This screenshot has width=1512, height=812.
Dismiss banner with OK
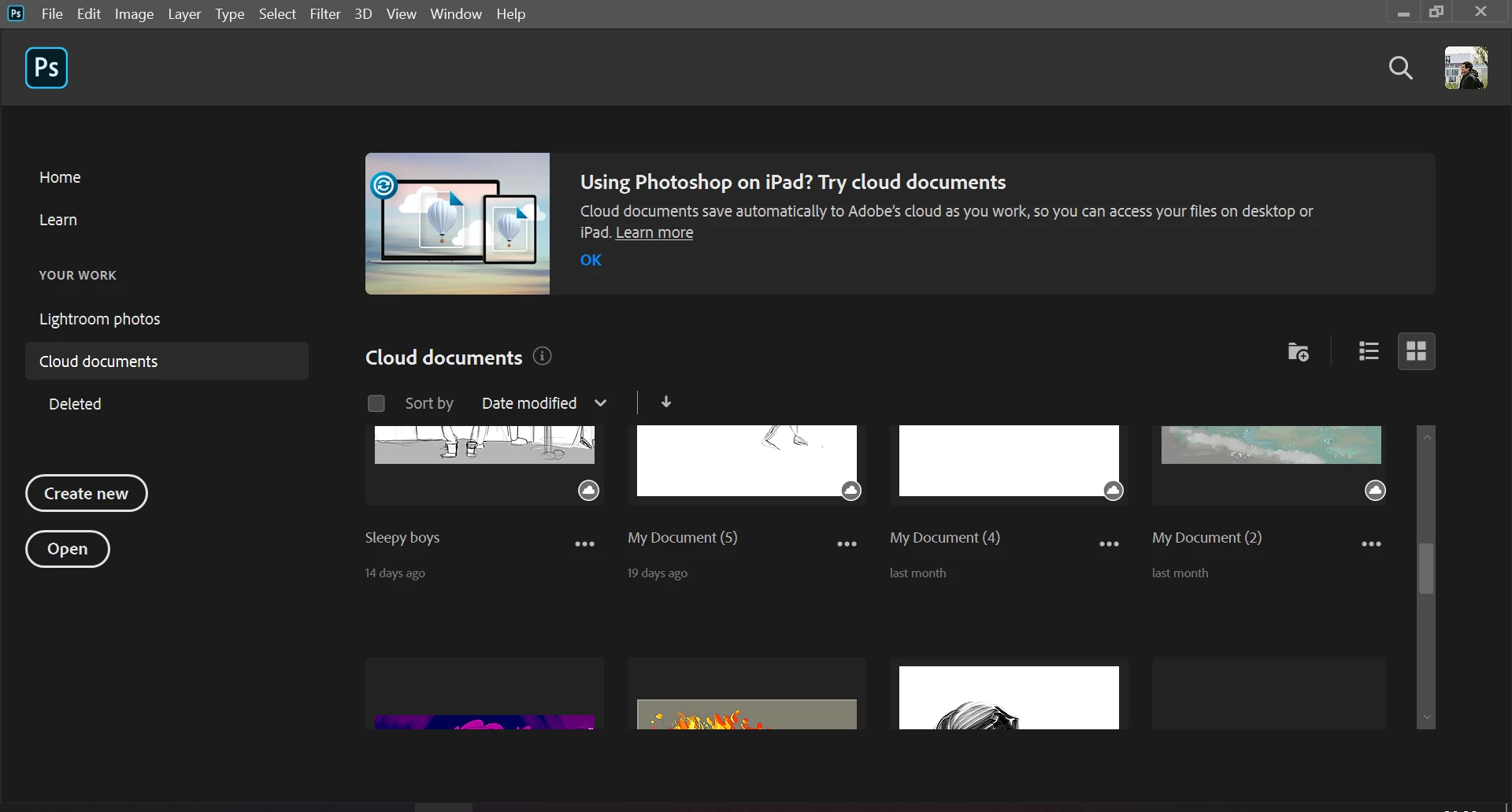pyautogui.click(x=591, y=260)
